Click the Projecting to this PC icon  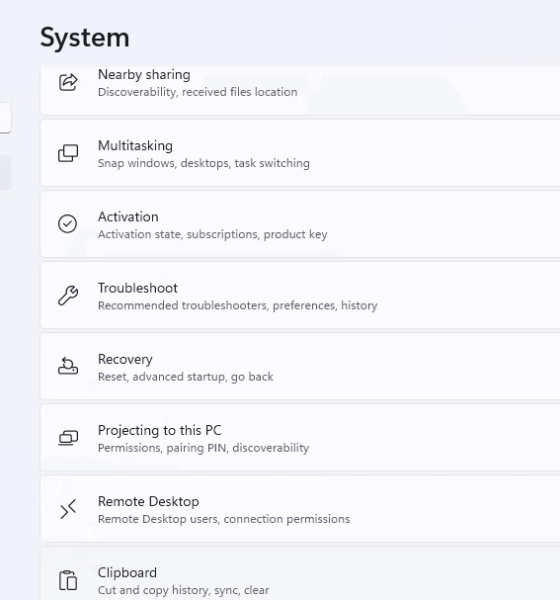click(x=68, y=437)
